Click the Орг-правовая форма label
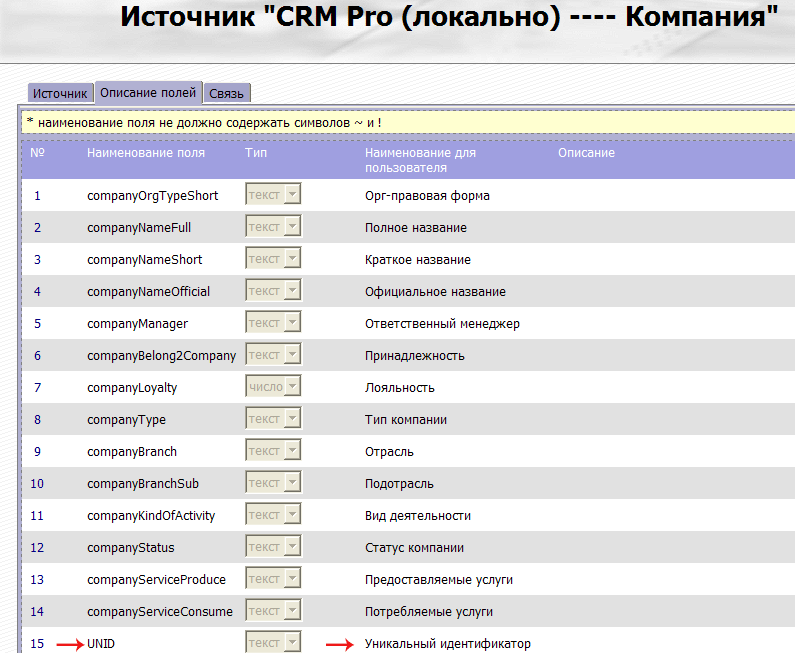The image size is (795, 653). tap(427, 196)
